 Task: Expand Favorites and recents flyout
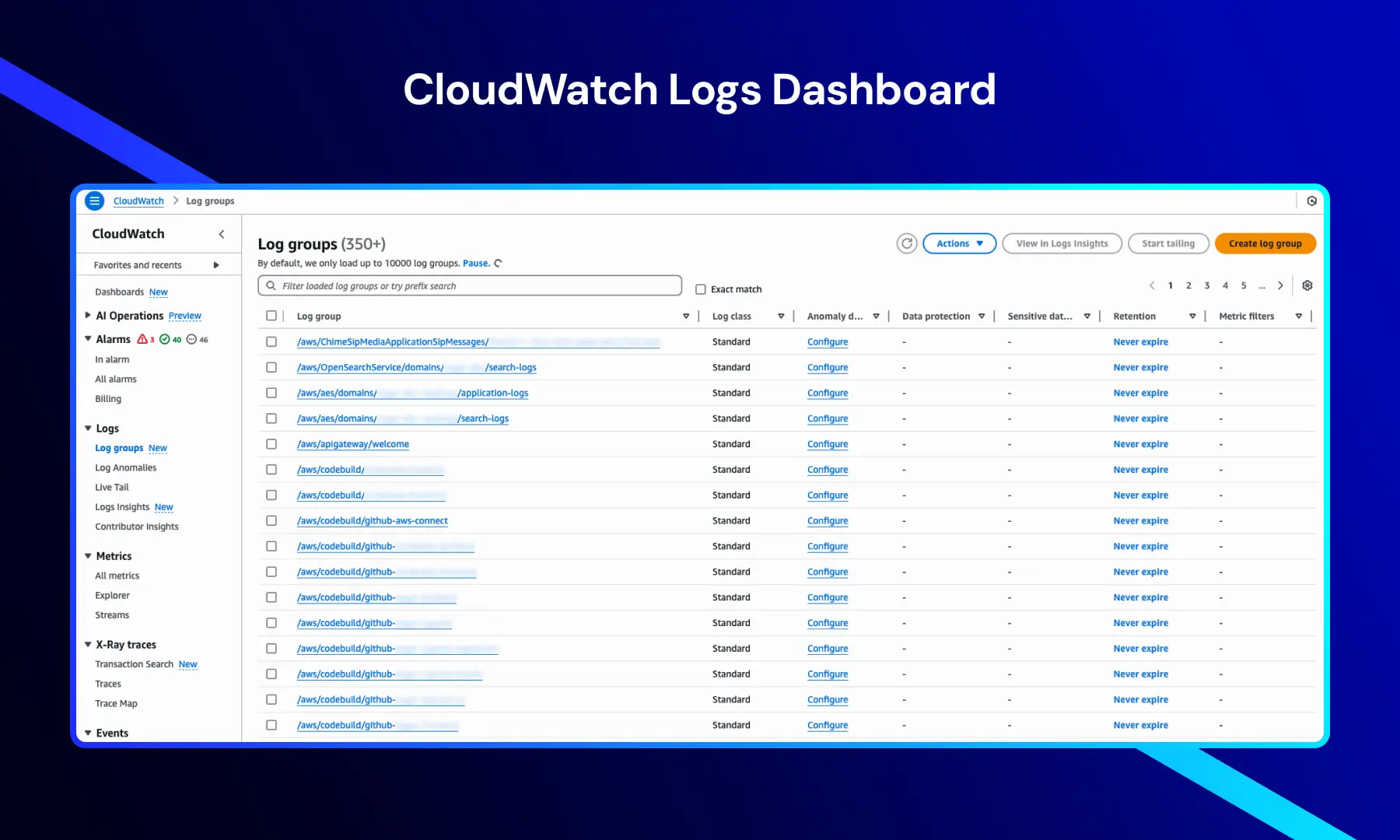click(216, 265)
